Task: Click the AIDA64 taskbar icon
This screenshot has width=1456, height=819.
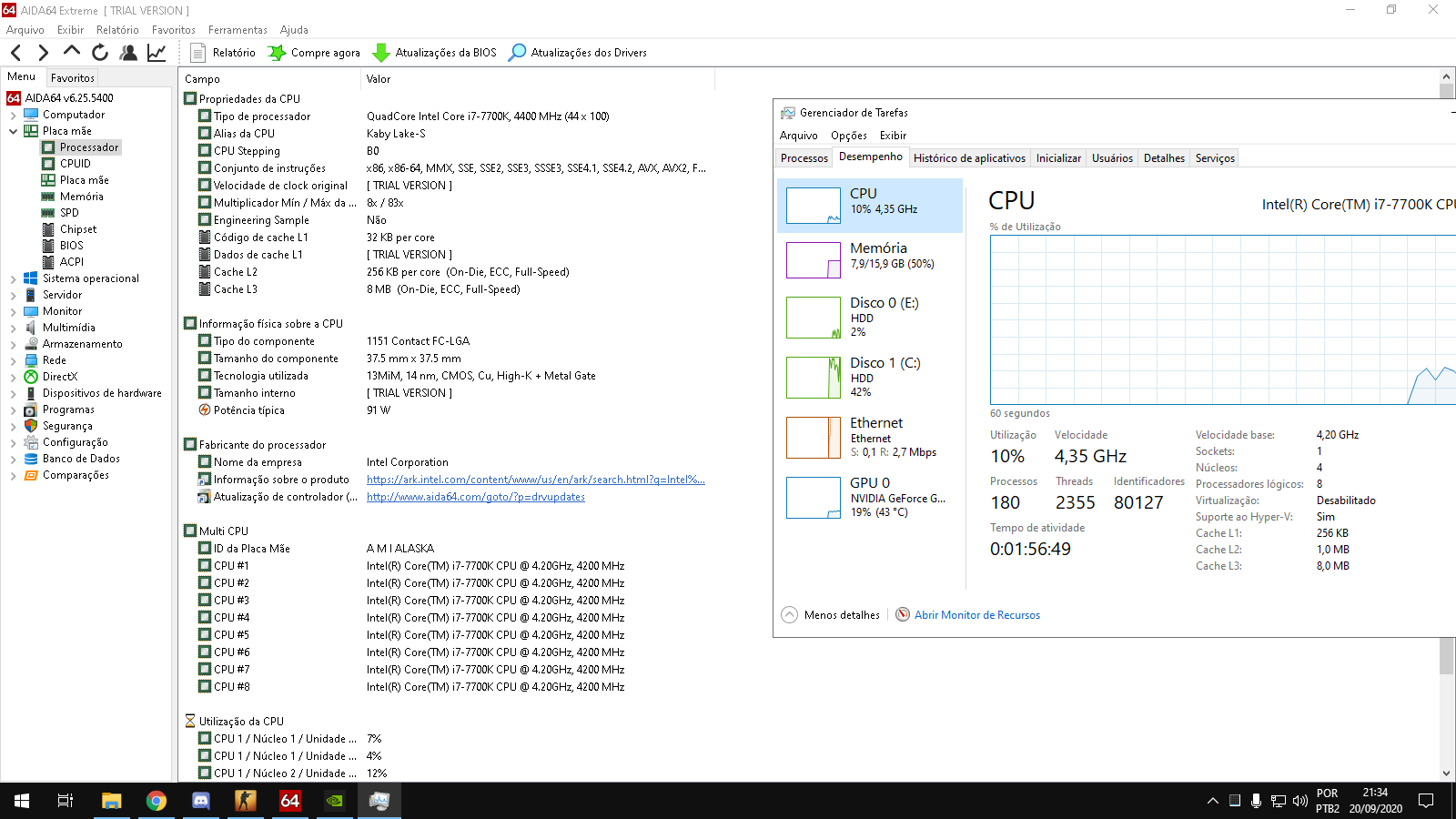Action: coord(290,801)
